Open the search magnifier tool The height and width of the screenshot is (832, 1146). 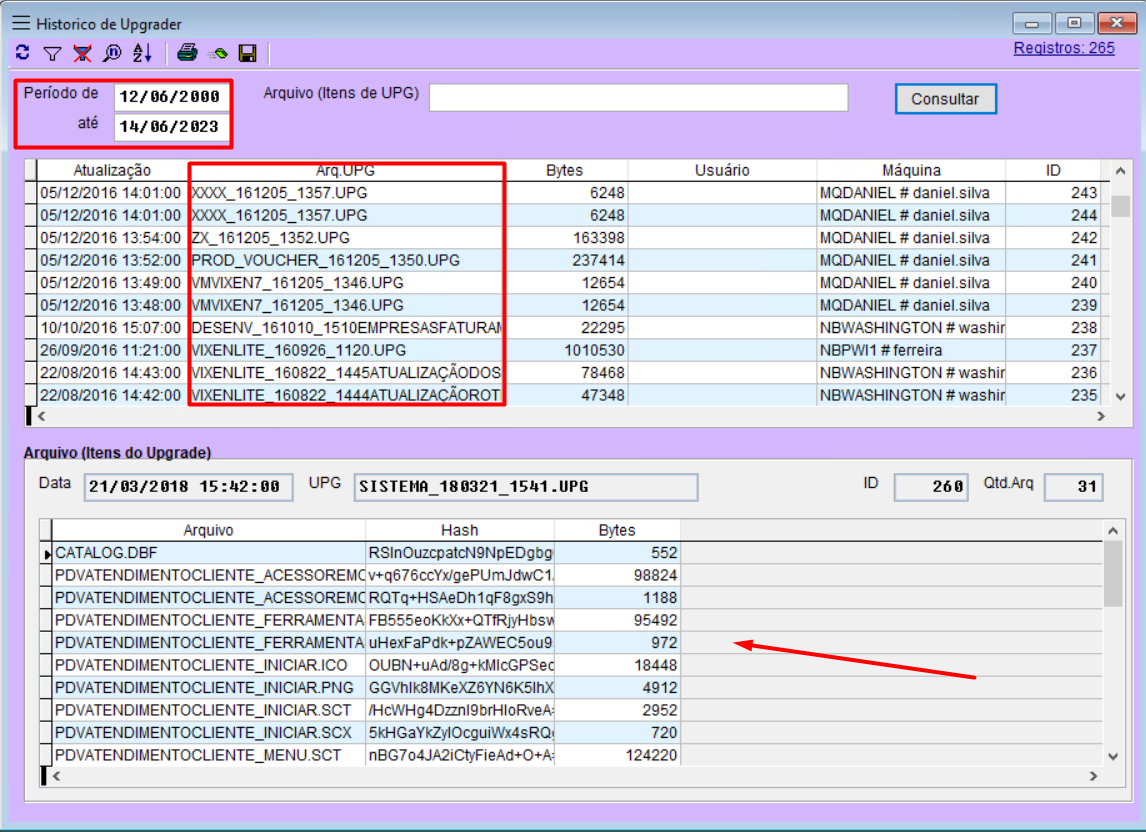(x=112, y=53)
